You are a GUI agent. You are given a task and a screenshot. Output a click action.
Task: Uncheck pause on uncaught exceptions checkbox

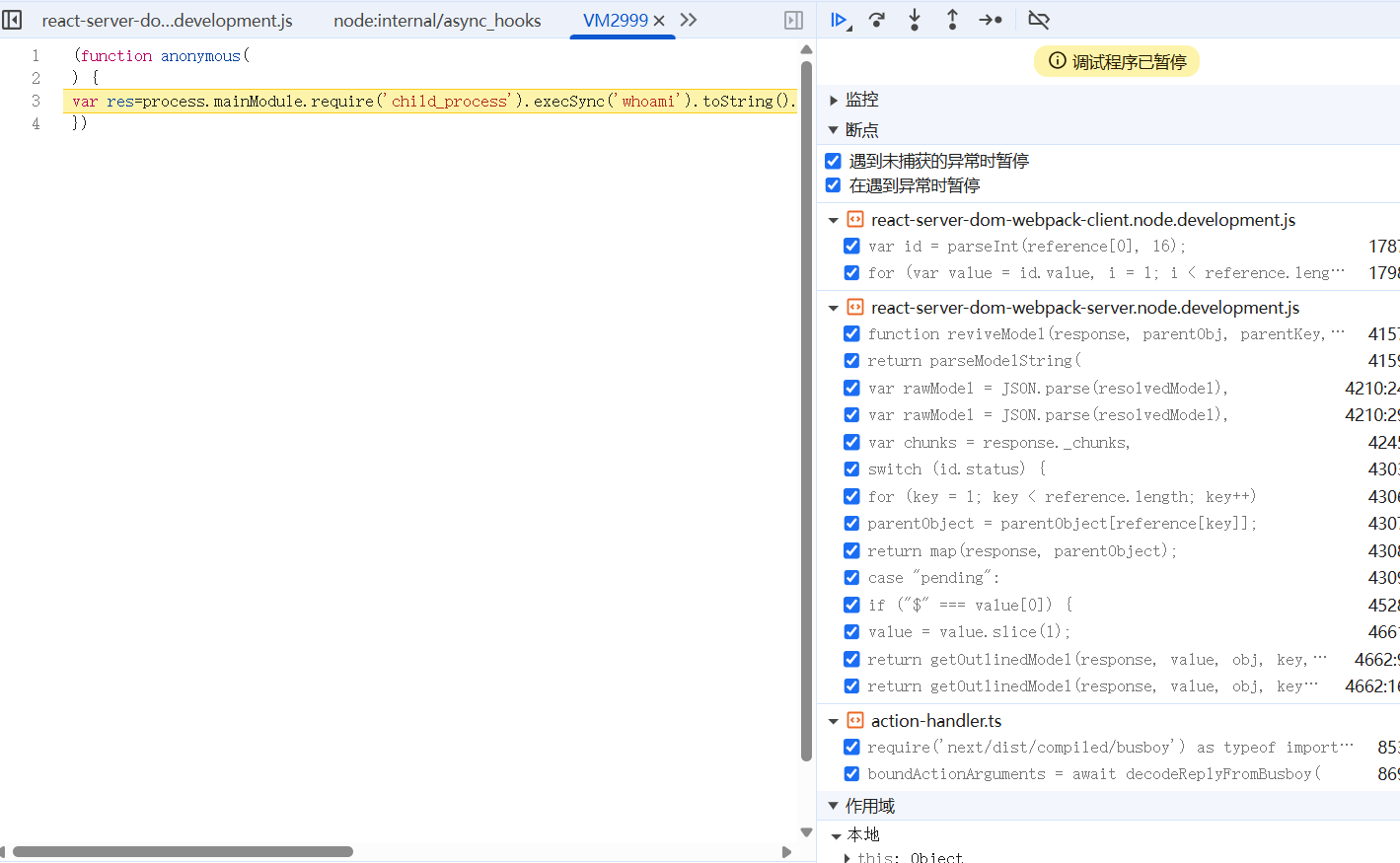pos(834,161)
